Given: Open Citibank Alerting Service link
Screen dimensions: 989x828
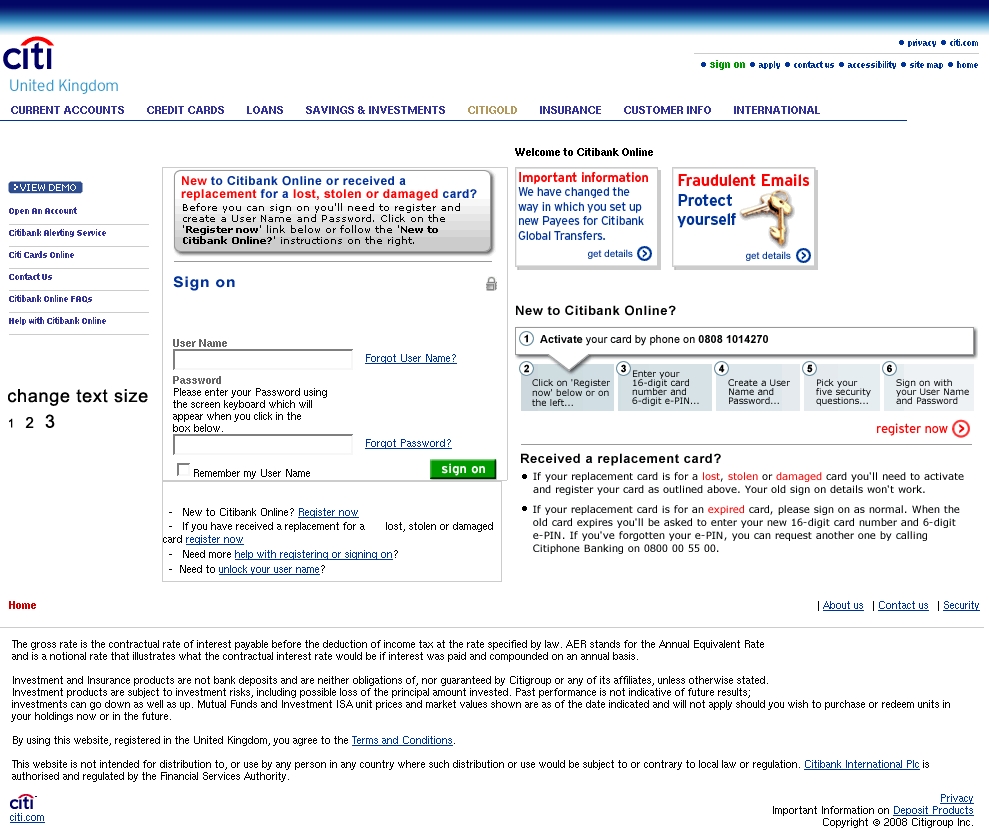Looking at the screenshot, I should 57,233.
